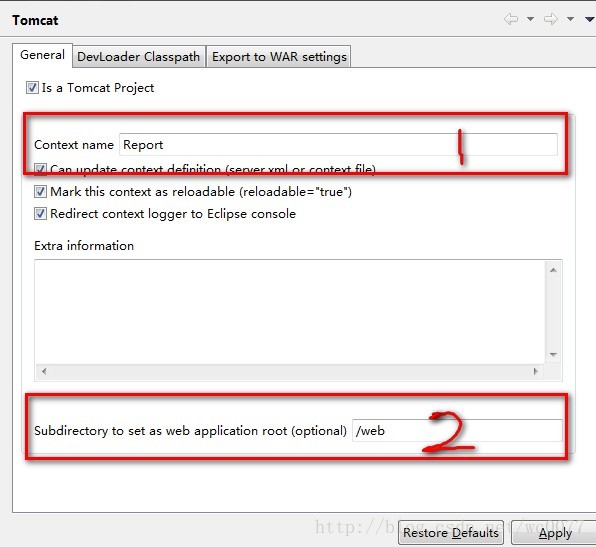Viewport: 596px width, 547px height.
Task: Toggle Redirect context logger to Eclipse console
Action: coord(40,214)
